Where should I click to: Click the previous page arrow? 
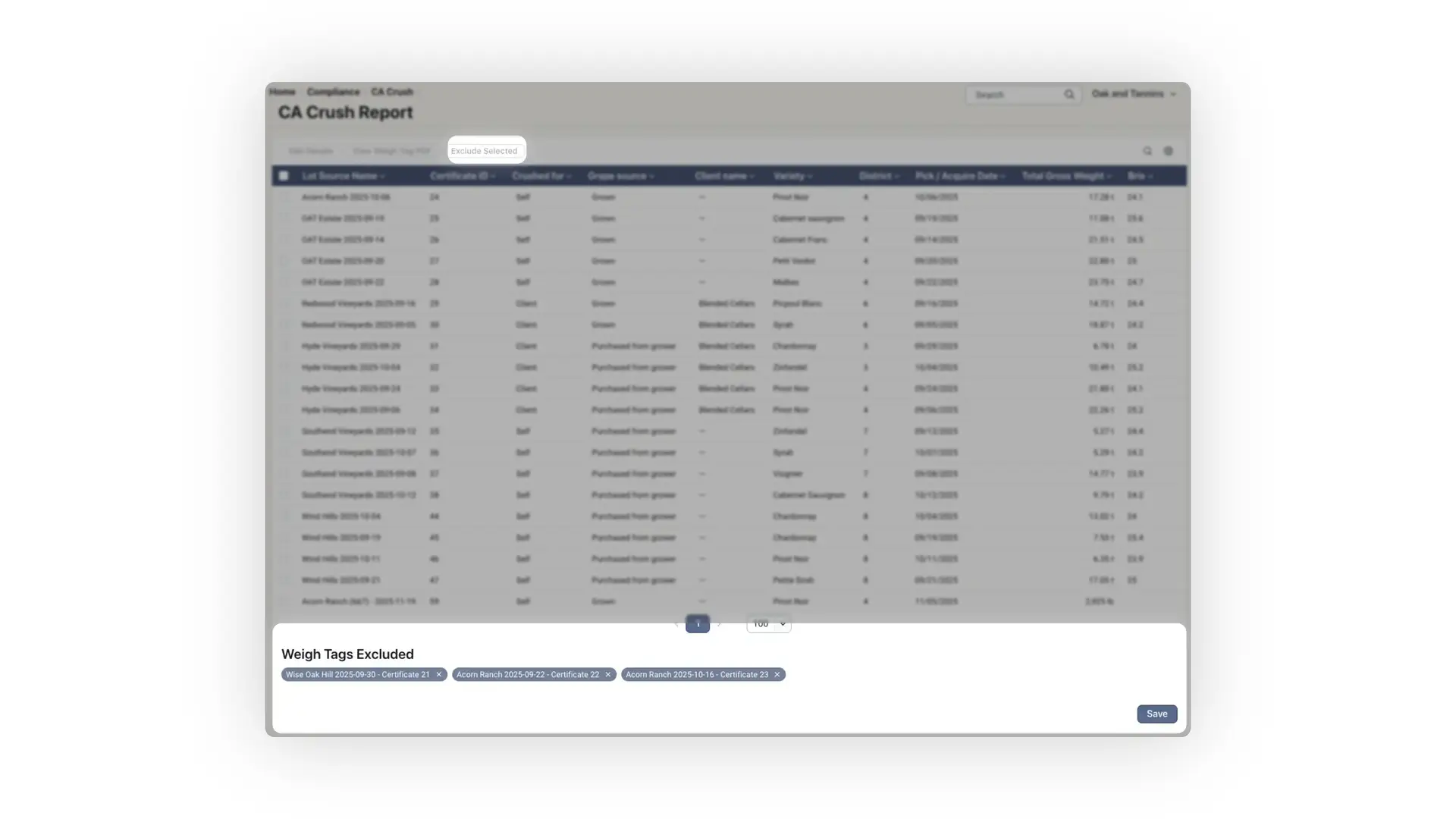pos(676,623)
